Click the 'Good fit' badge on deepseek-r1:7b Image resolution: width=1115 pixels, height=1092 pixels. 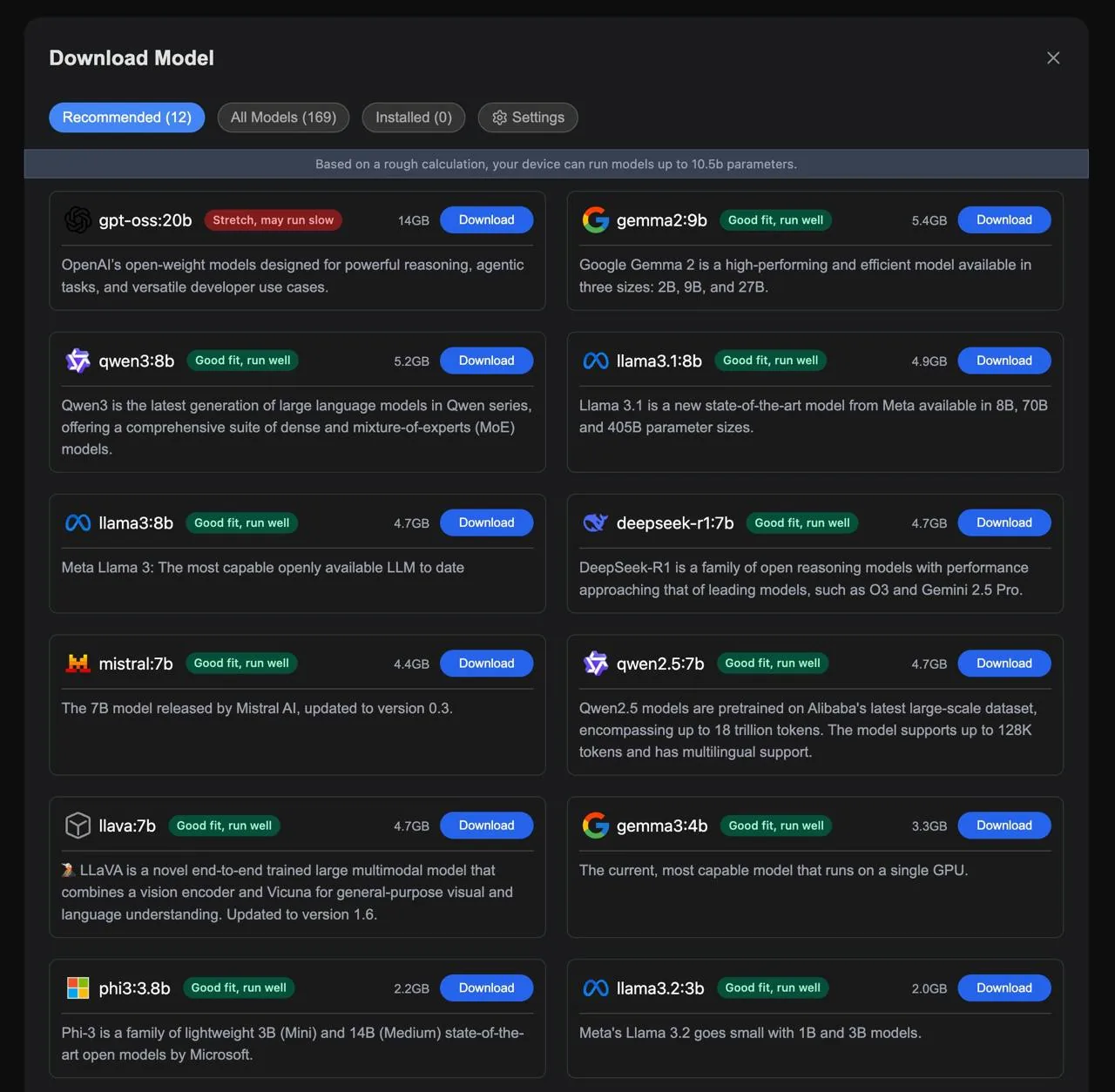coord(802,522)
